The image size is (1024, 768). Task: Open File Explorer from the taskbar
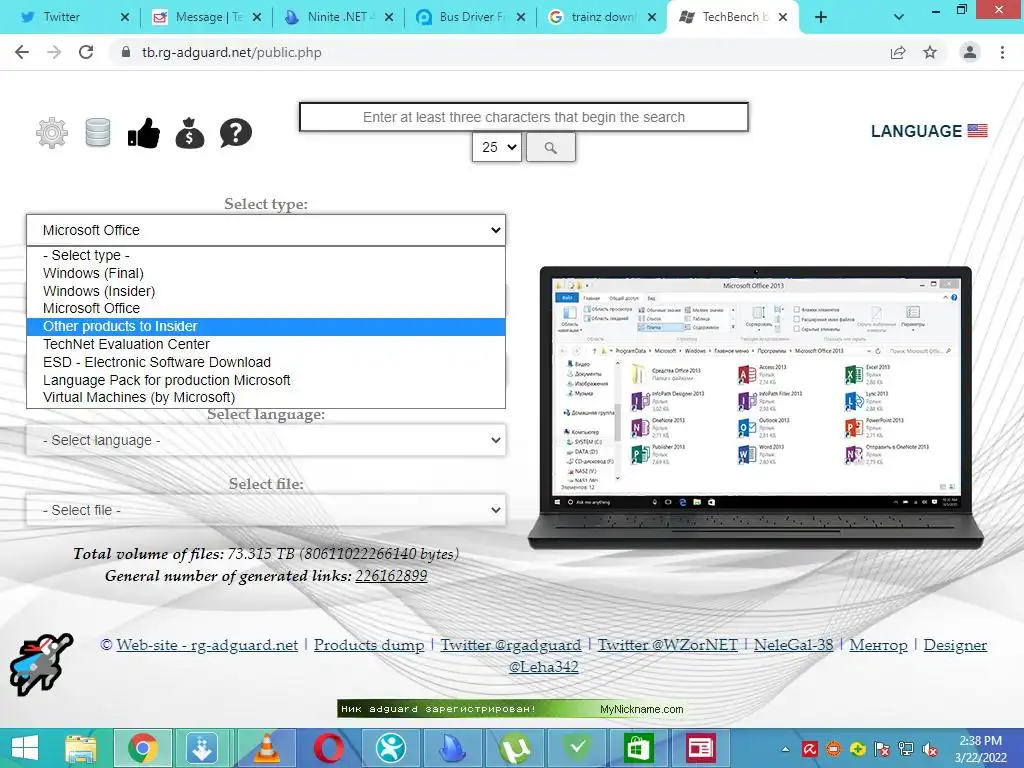click(81, 748)
